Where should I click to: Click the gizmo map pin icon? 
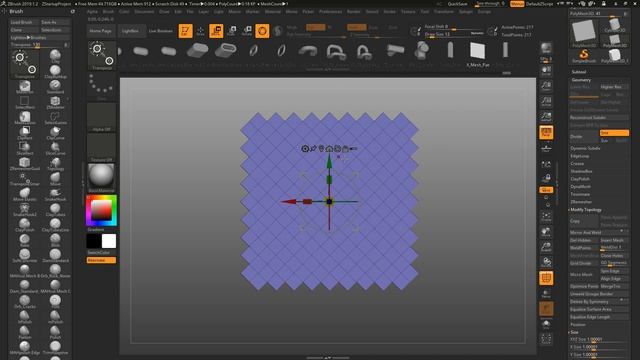coord(321,149)
